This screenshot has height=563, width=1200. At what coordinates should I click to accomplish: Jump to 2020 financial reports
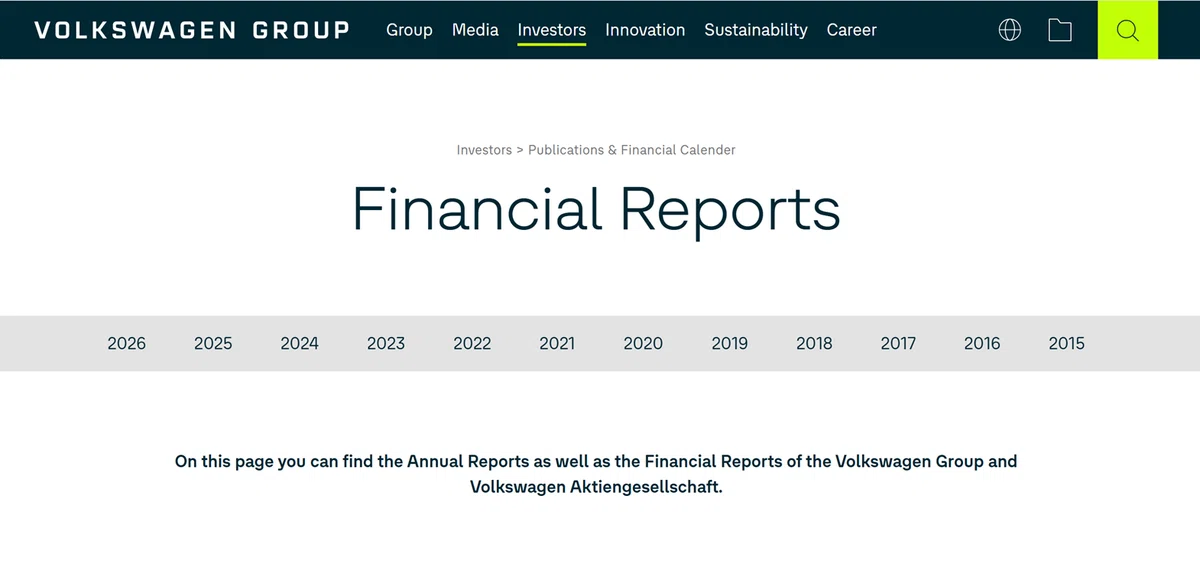click(643, 343)
